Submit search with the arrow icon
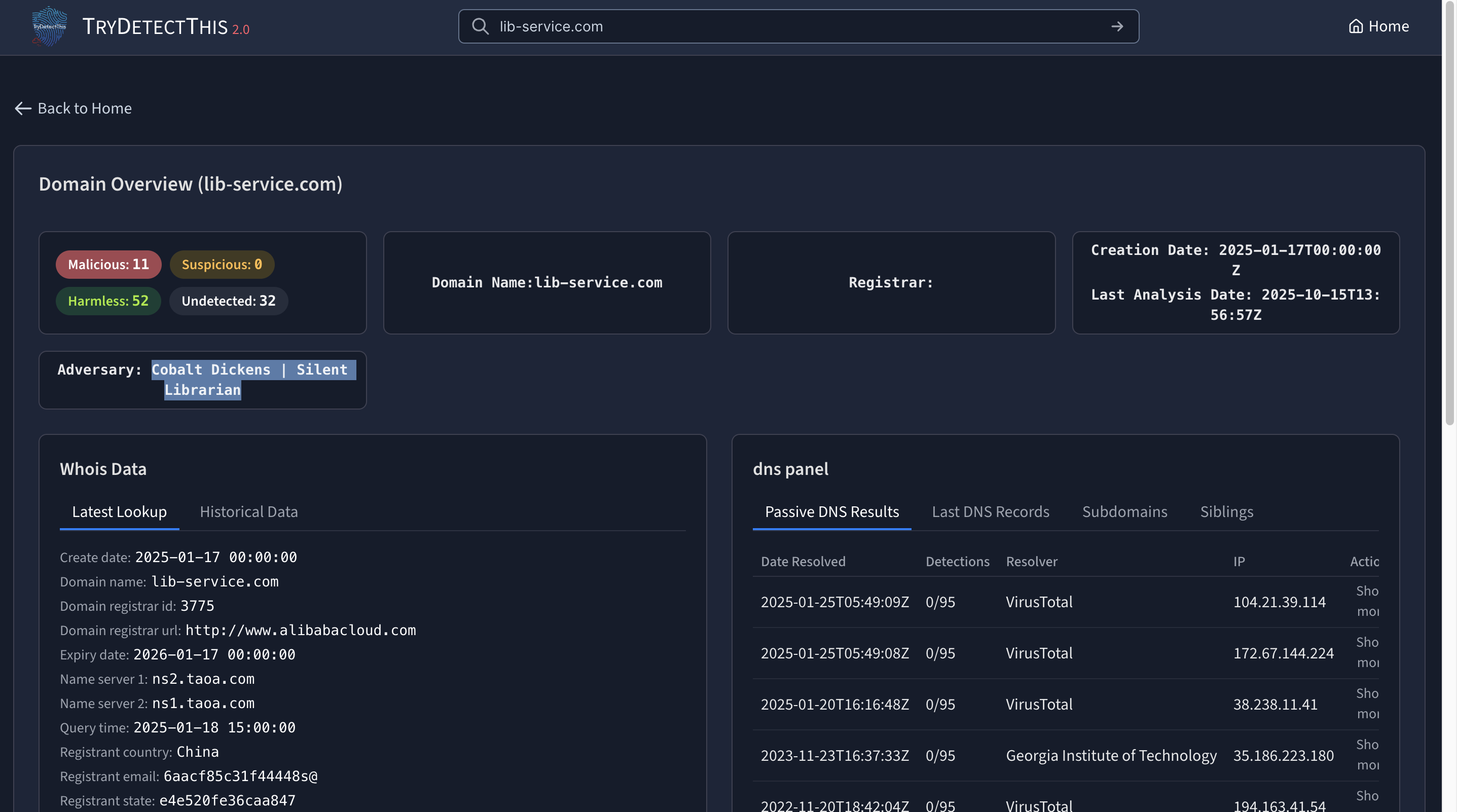 point(1117,26)
